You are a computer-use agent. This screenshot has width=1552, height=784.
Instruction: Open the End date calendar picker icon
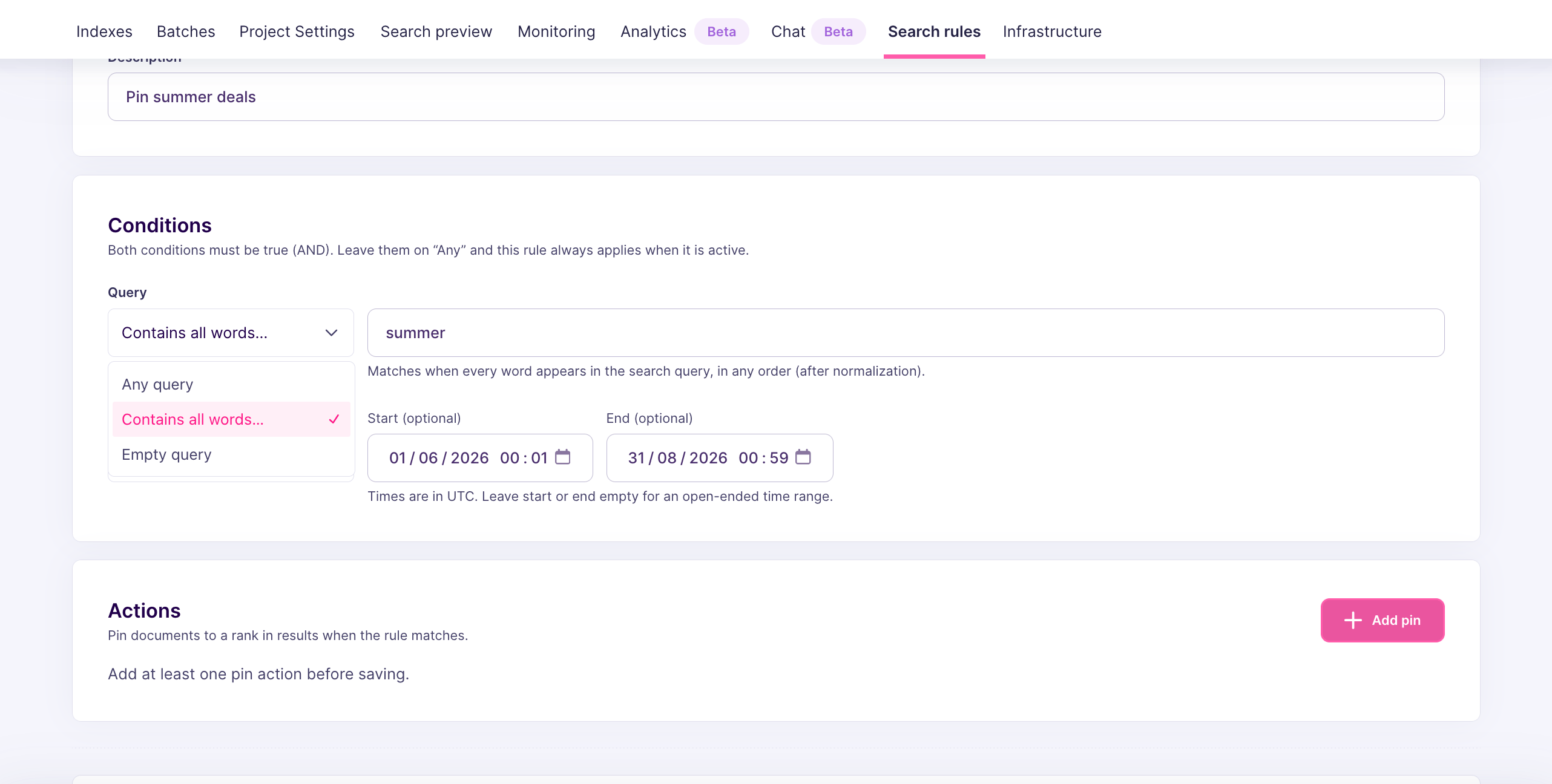click(x=803, y=457)
